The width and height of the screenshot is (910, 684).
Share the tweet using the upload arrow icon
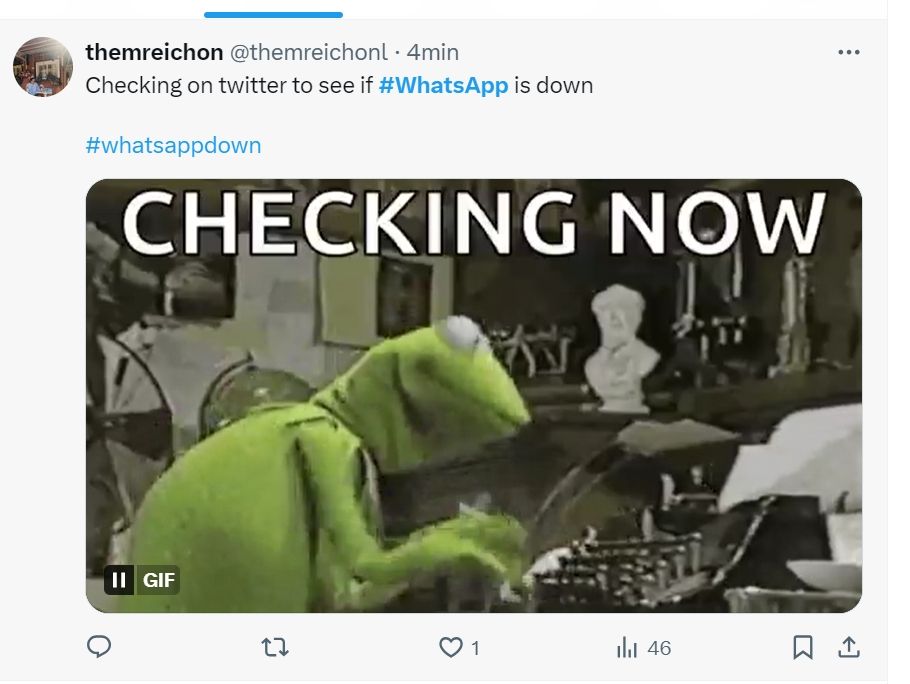point(849,648)
